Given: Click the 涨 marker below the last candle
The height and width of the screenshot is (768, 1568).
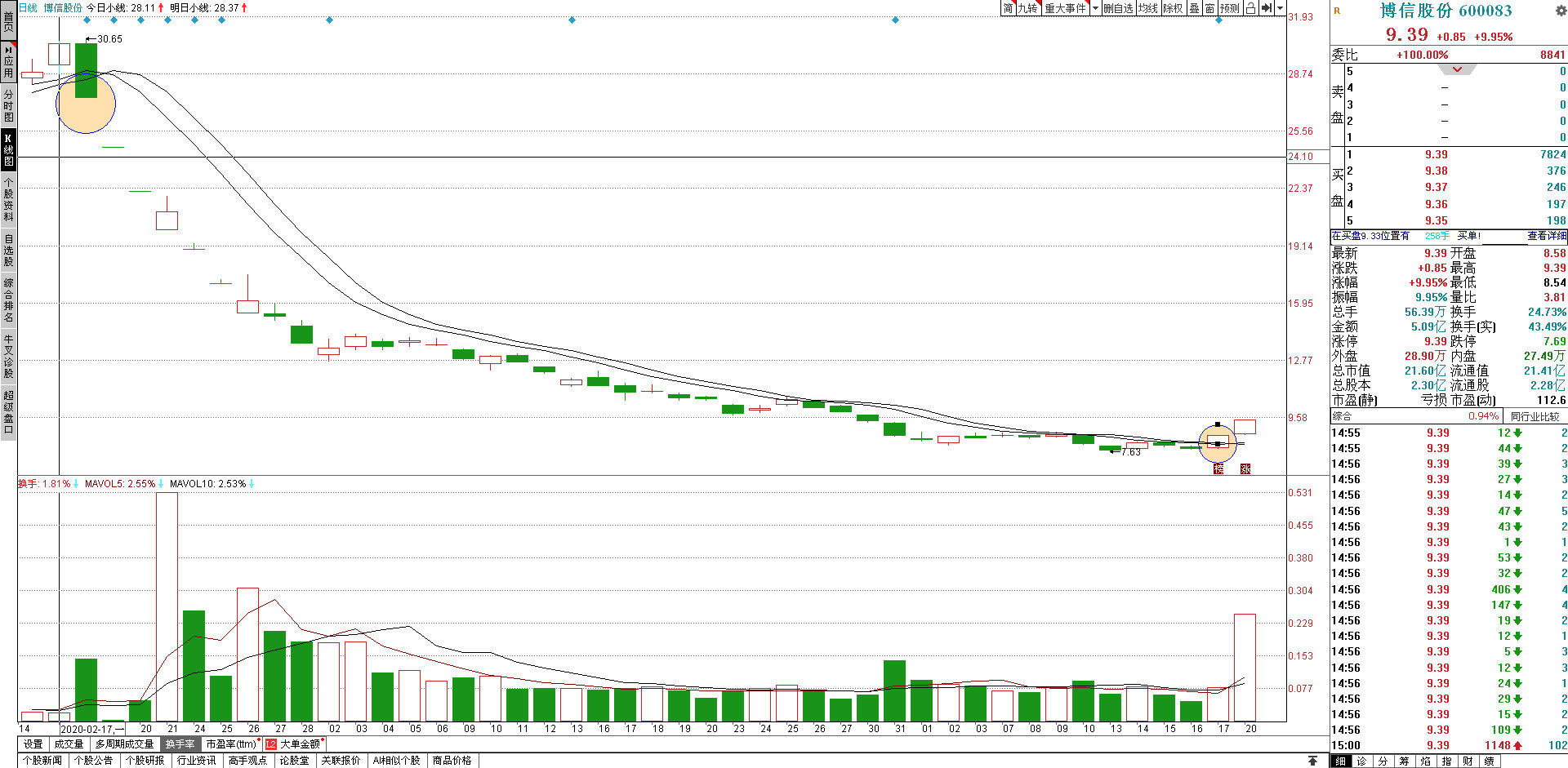Looking at the screenshot, I should 1245,468.
